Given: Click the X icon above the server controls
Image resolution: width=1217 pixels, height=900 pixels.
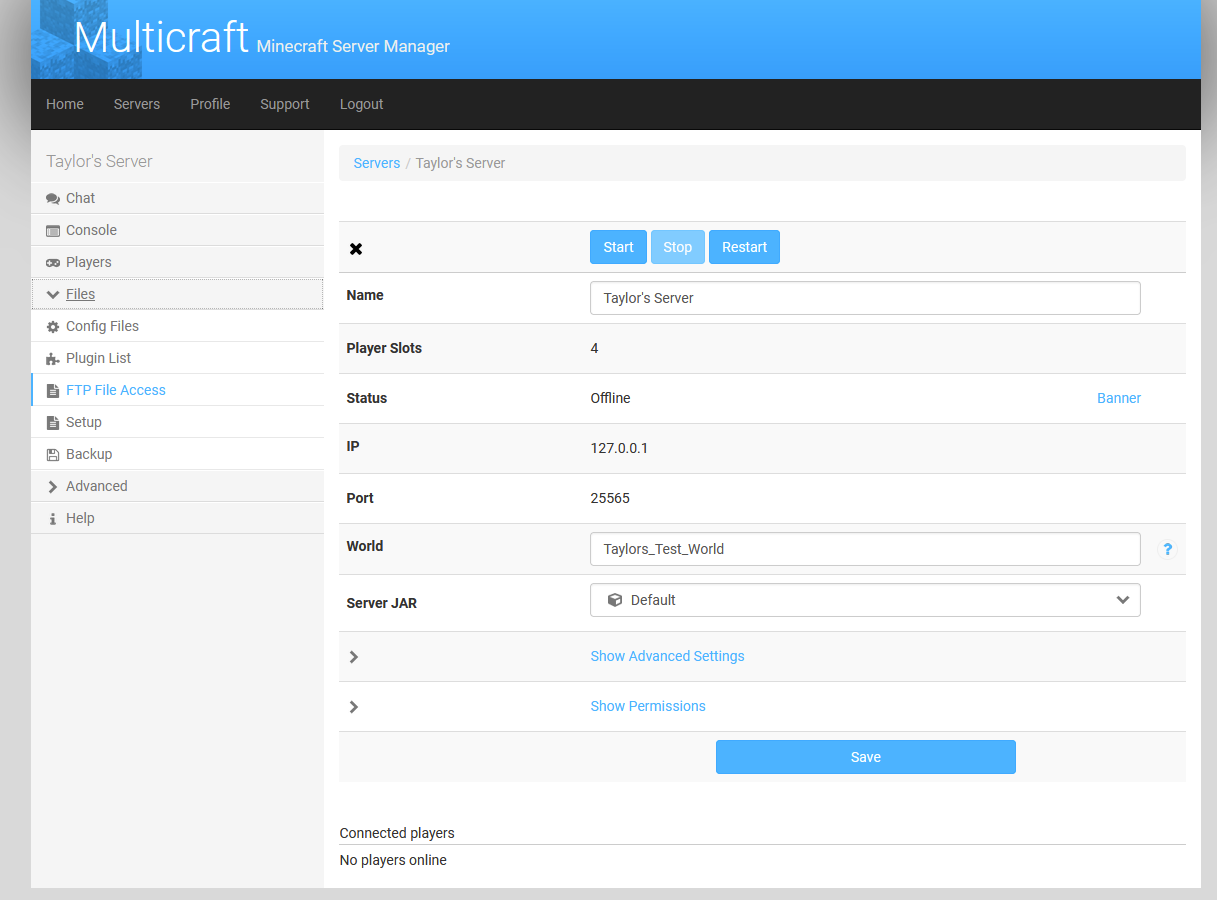Looking at the screenshot, I should point(356,248).
